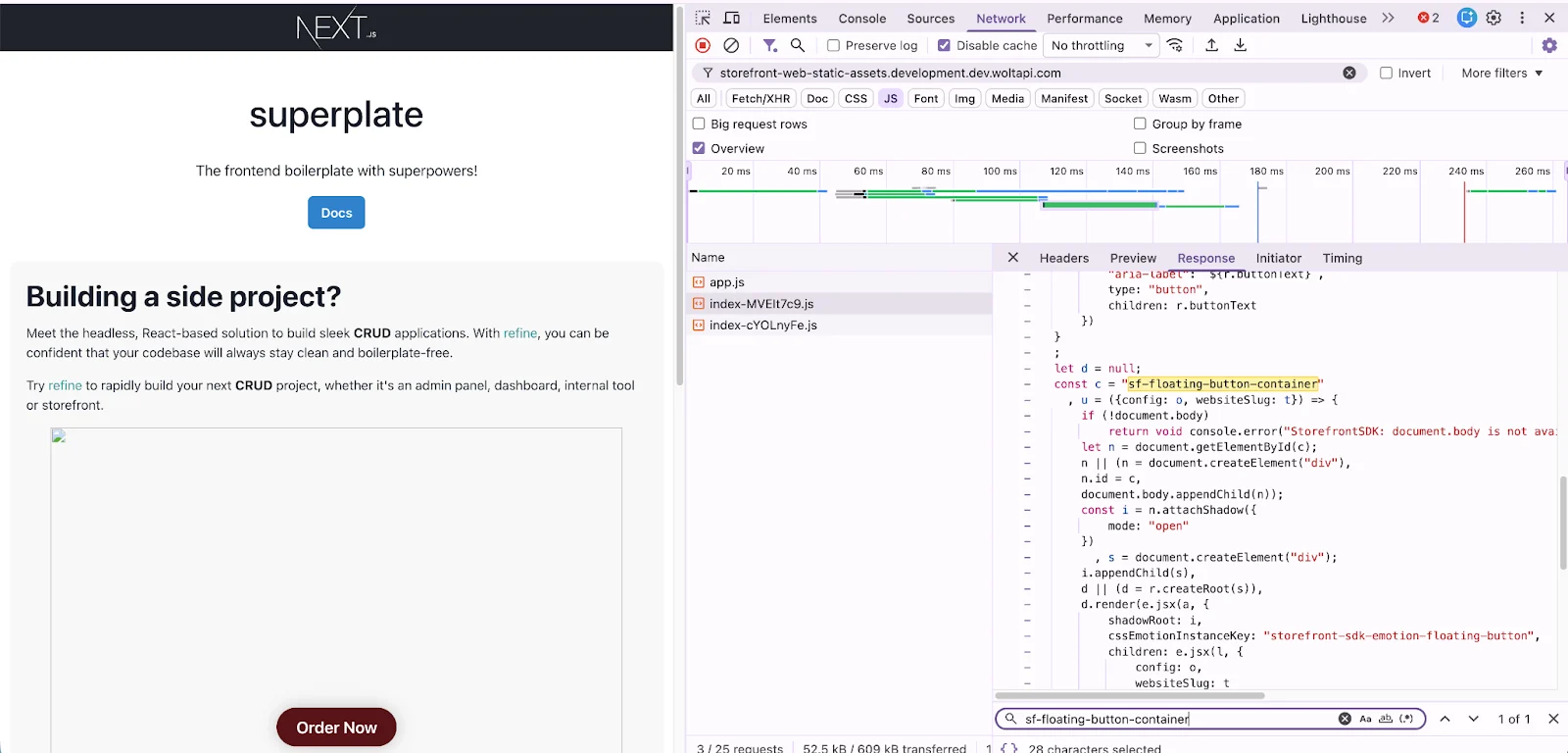
Task: Click the inspect element picker icon
Action: (703, 18)
